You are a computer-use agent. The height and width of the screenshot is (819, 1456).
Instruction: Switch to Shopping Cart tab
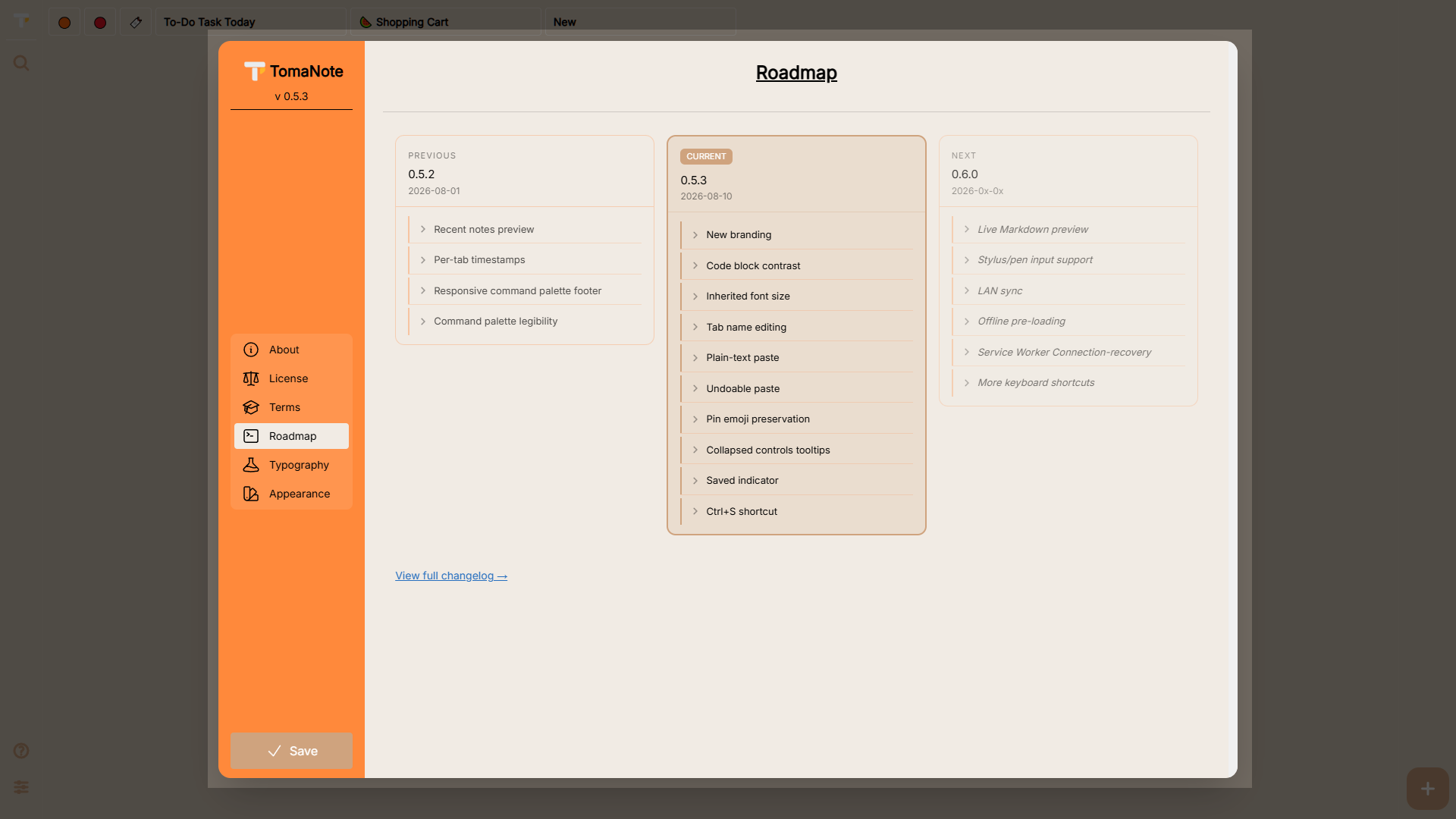tap(446, 22)
